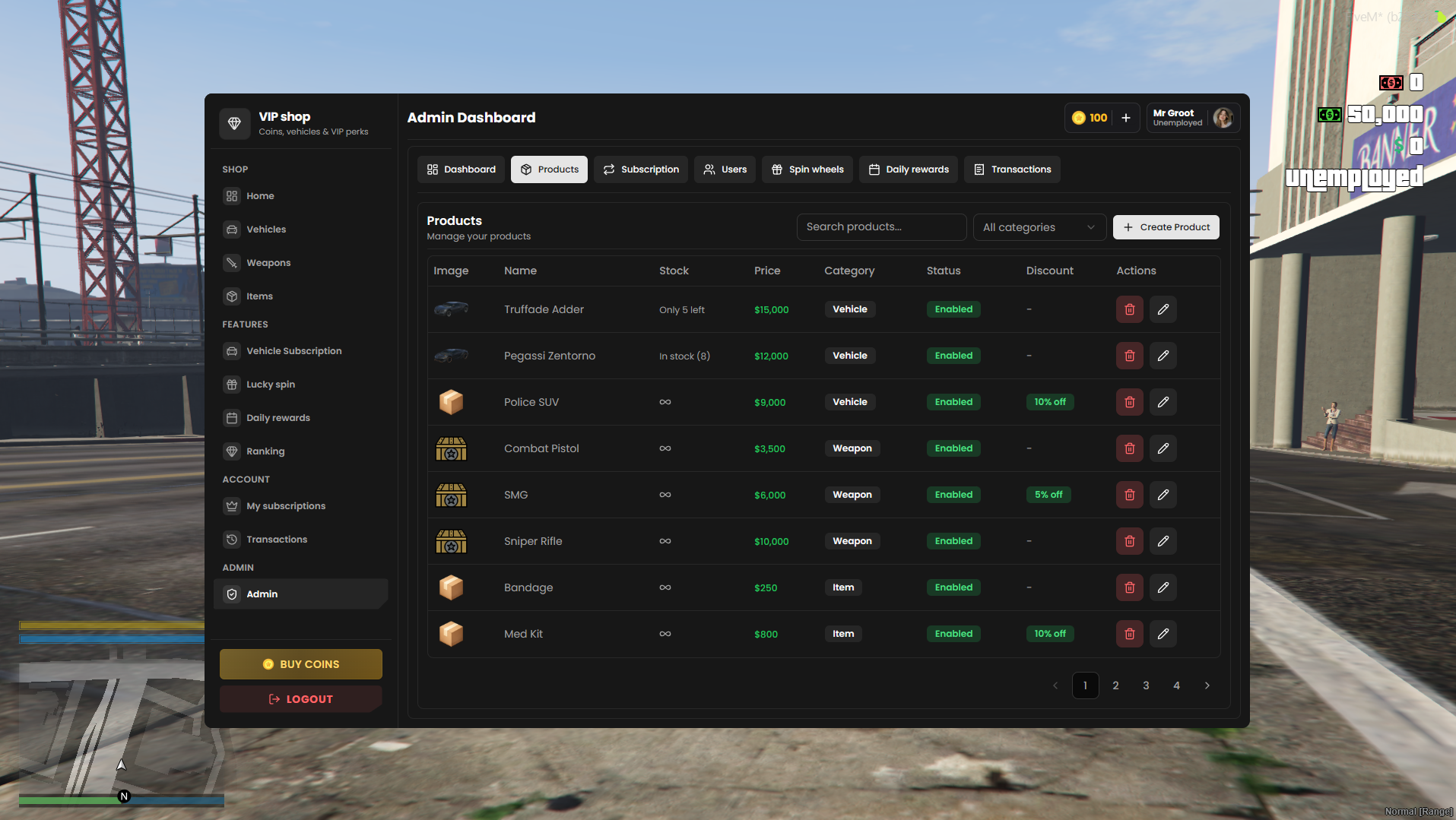
Task: Open Vehicles in the sidebar
Action: click(x=300, y=230)
